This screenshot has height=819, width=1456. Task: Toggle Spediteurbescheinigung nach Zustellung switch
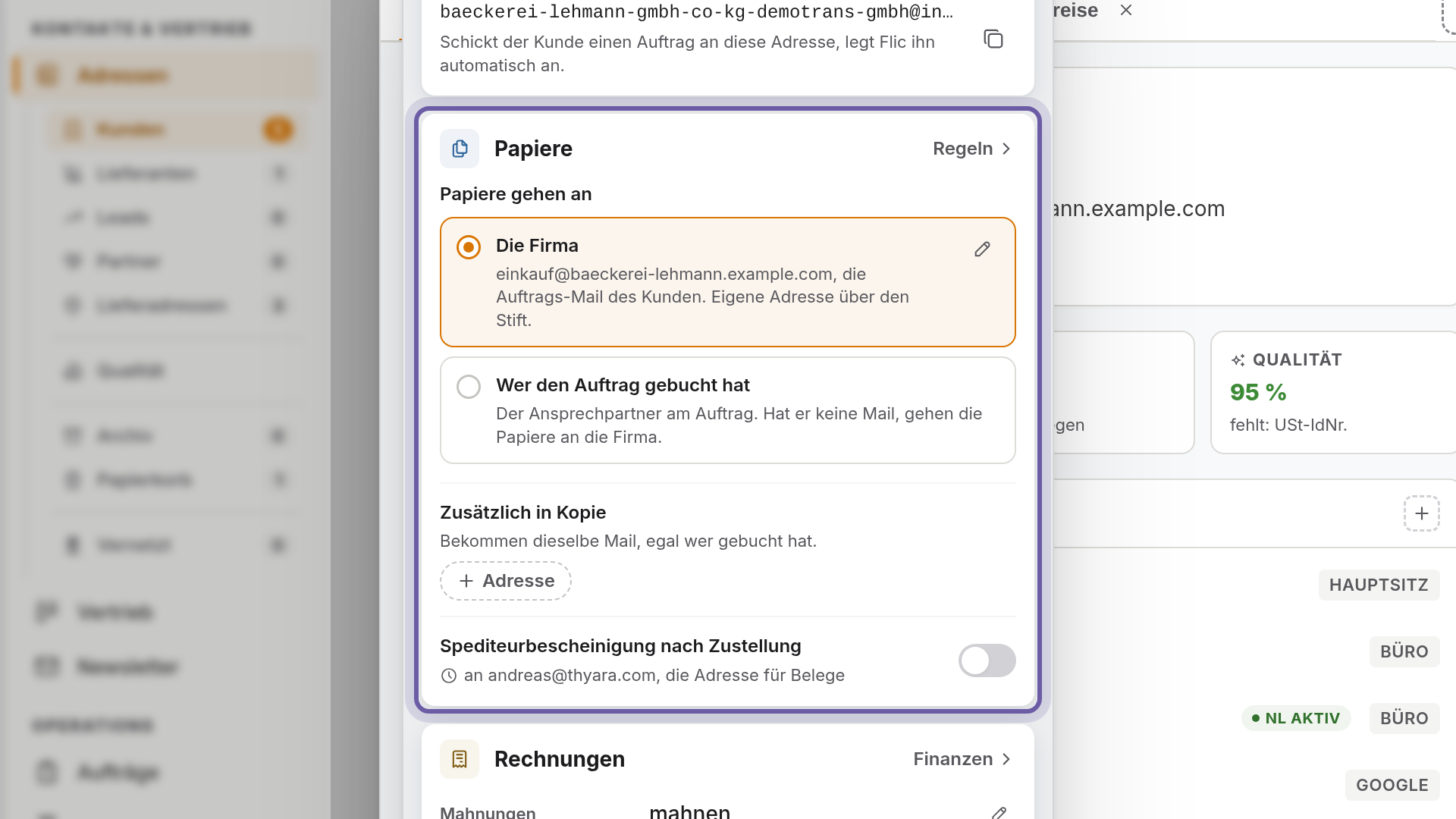[x=987, y=661]
